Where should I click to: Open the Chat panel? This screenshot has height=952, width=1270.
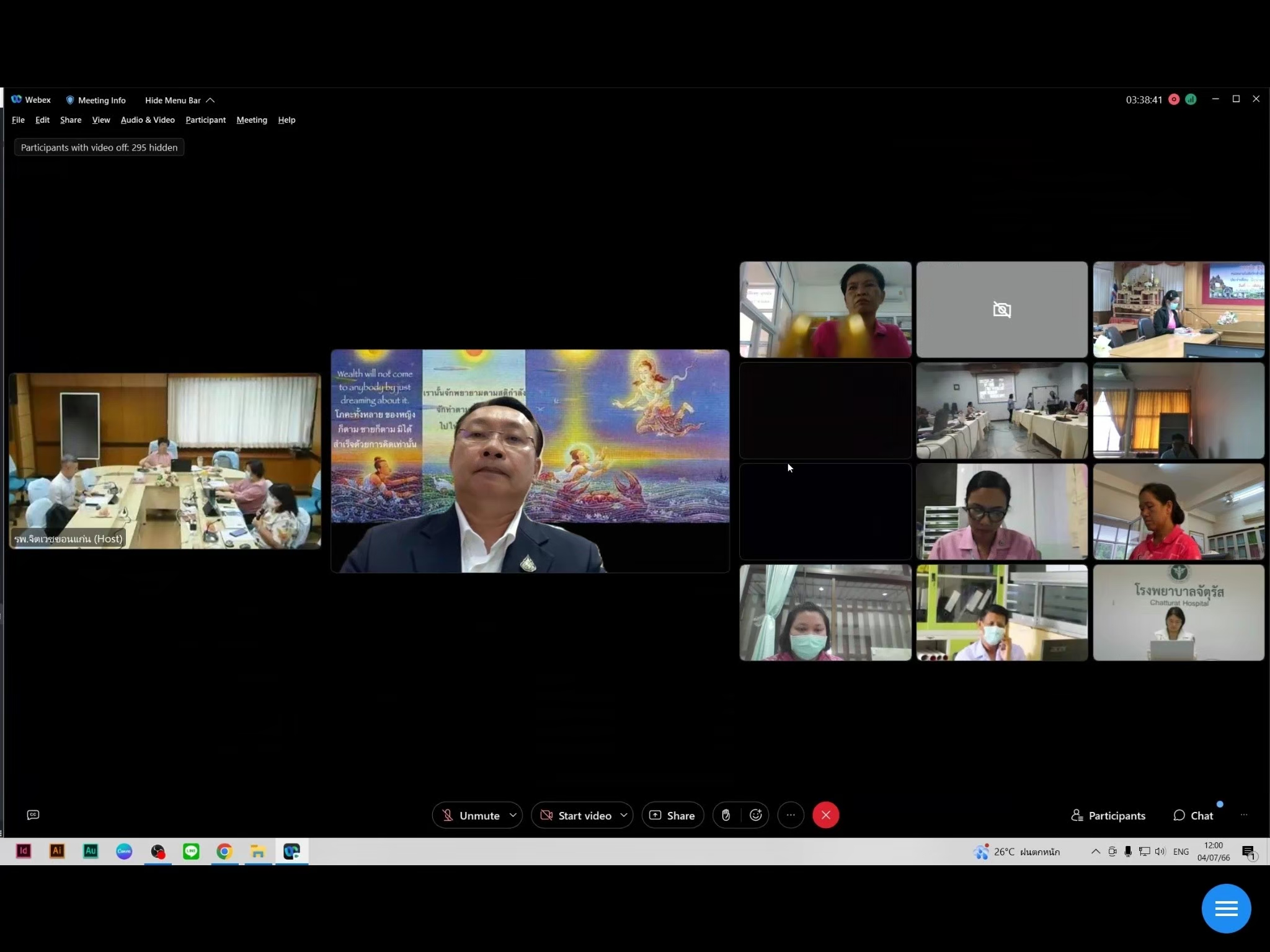point(1193,816)
